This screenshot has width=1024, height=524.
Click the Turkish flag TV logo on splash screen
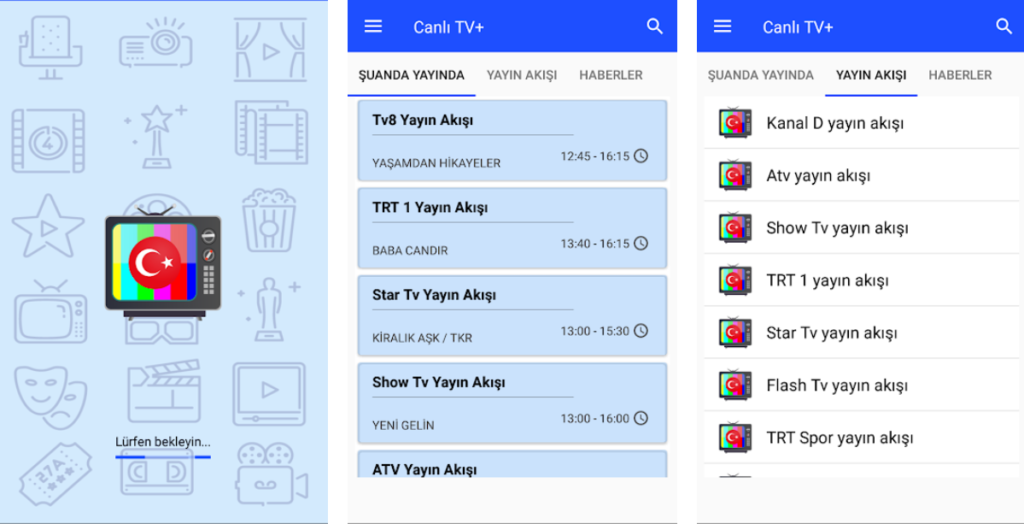[x=163, y=263]
